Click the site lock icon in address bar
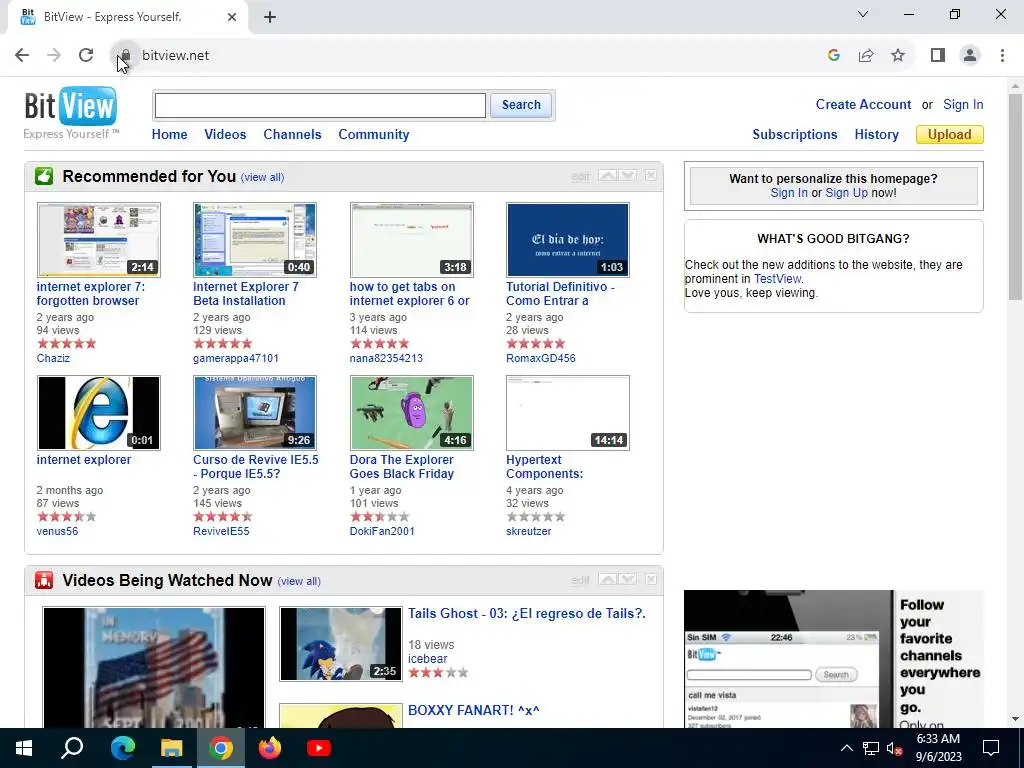 click(126, 56)
